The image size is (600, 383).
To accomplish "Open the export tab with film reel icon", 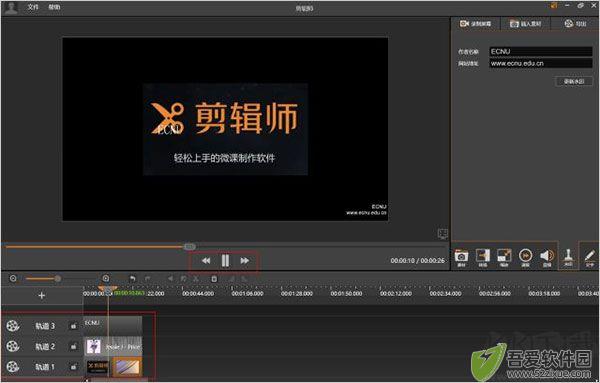I will [x=575, y=24].
